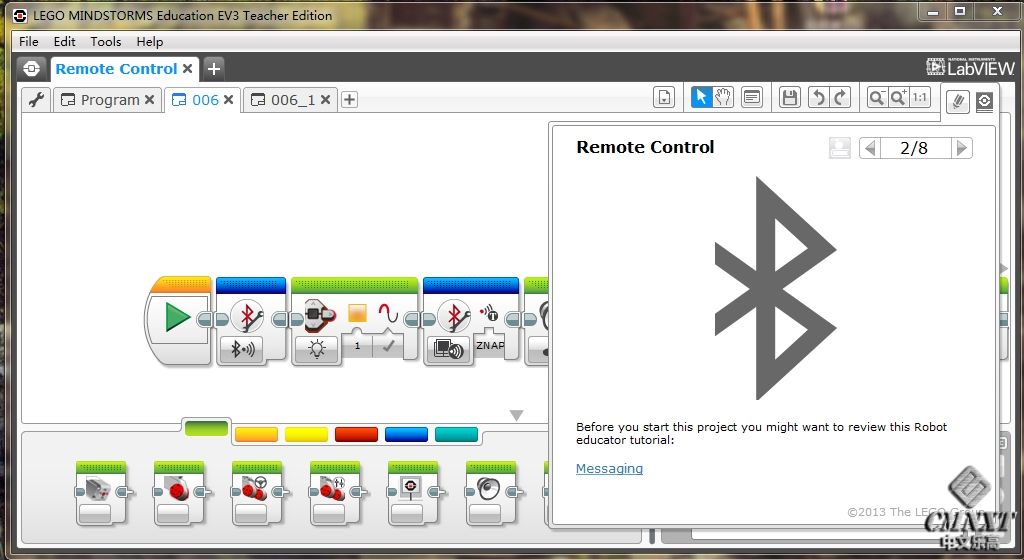Close the 006 program tab
The image size is (1024, 560).
point(229,100)
